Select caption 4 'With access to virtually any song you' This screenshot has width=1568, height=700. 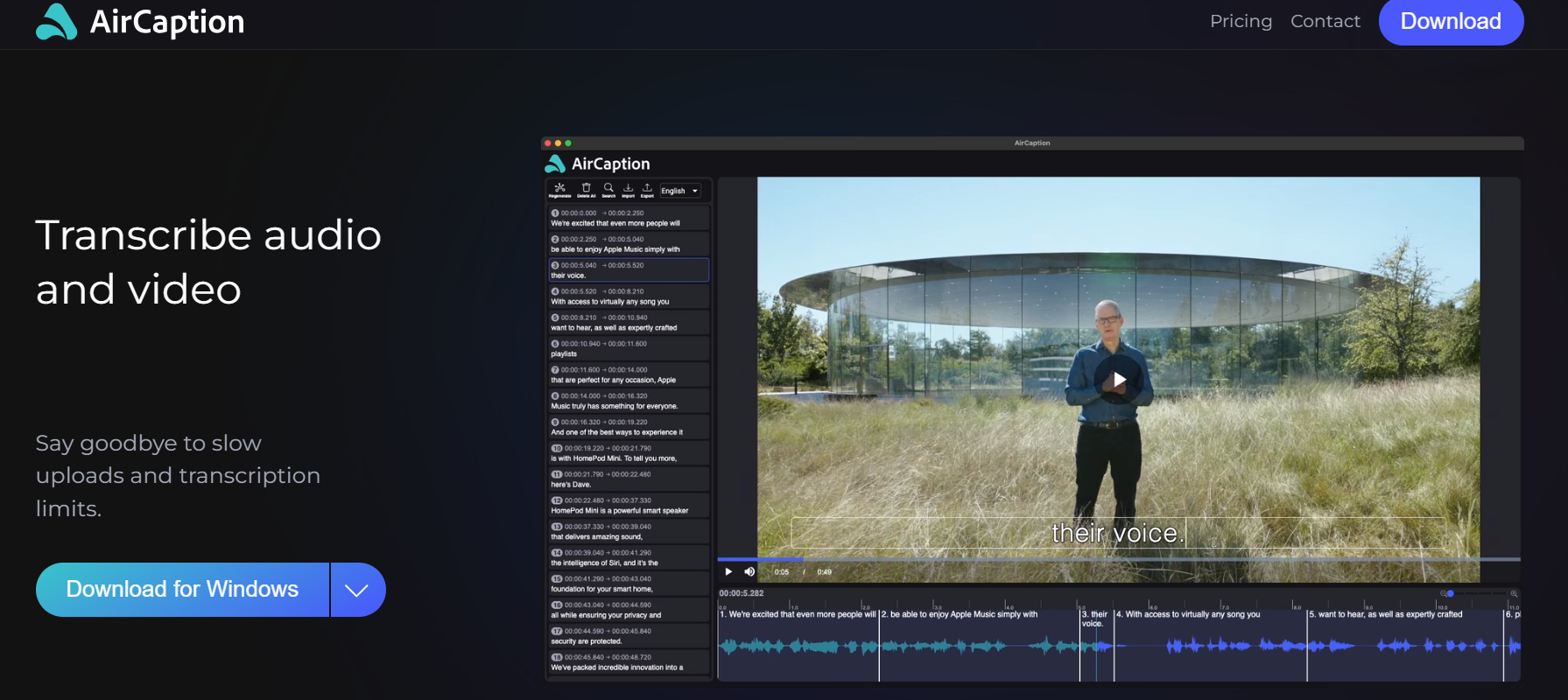point(629,297)
